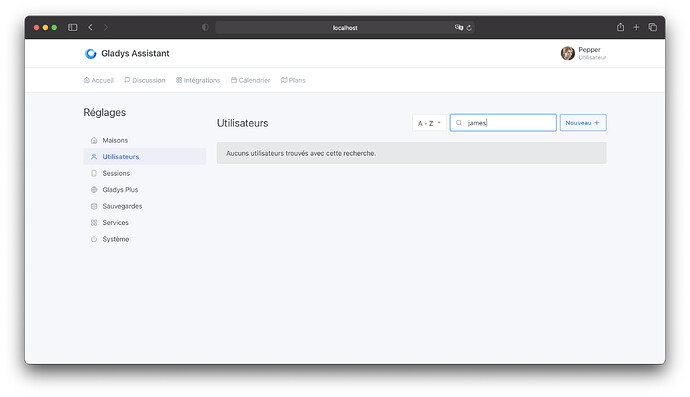The height and width of the screenshot is (397, 690).
Task: Click the Utilisateurs page heading
Action: (242, 123)
